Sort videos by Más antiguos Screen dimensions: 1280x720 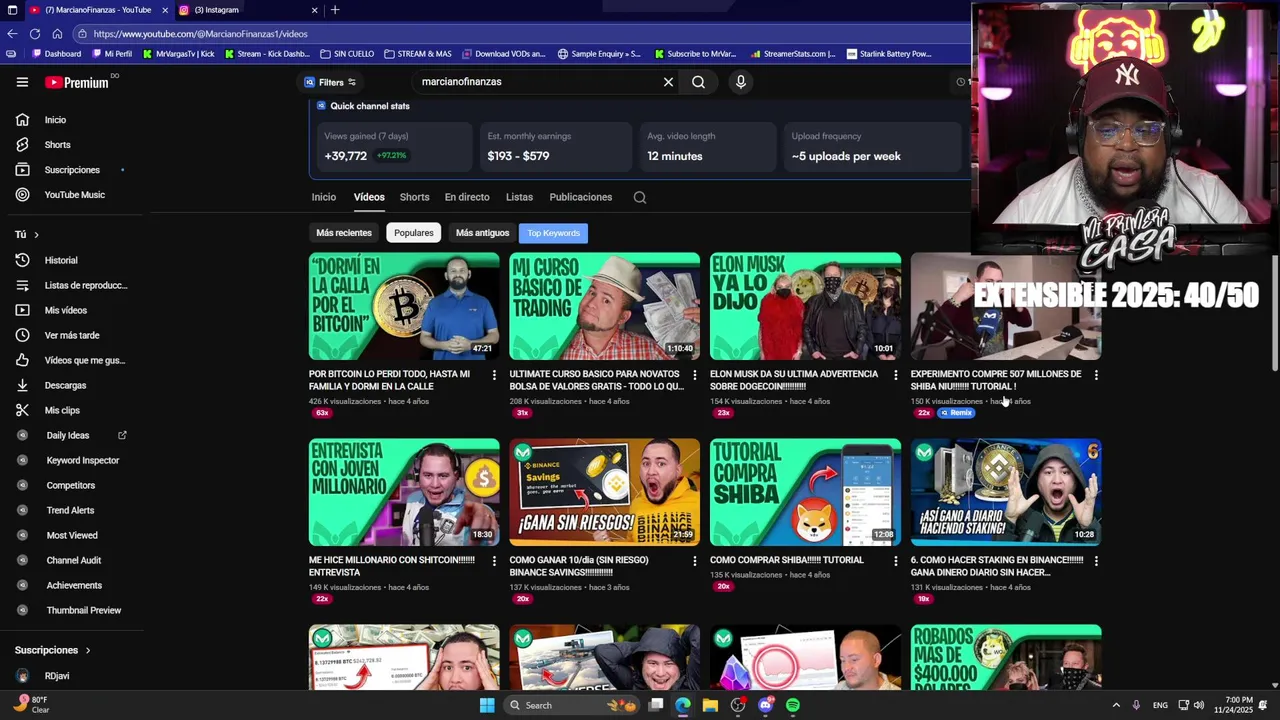(482, 233)
